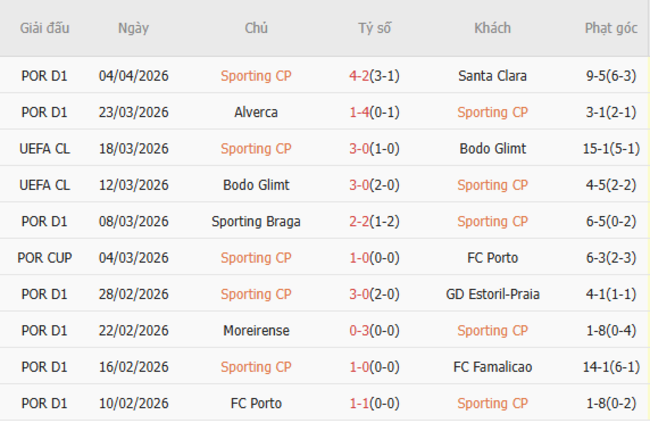Image resolution: width=650 pixels, height=423 pixels.
Task: Open the FC Famalicao team link
Action: 492,367
